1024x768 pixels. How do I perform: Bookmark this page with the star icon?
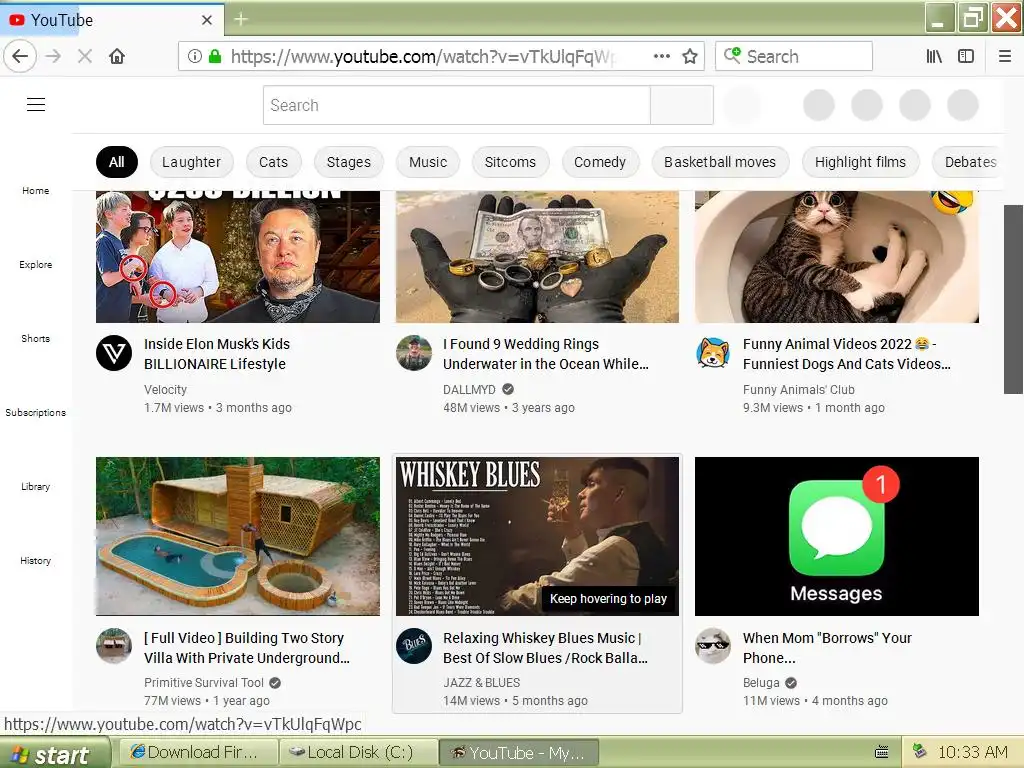(690, 56)
